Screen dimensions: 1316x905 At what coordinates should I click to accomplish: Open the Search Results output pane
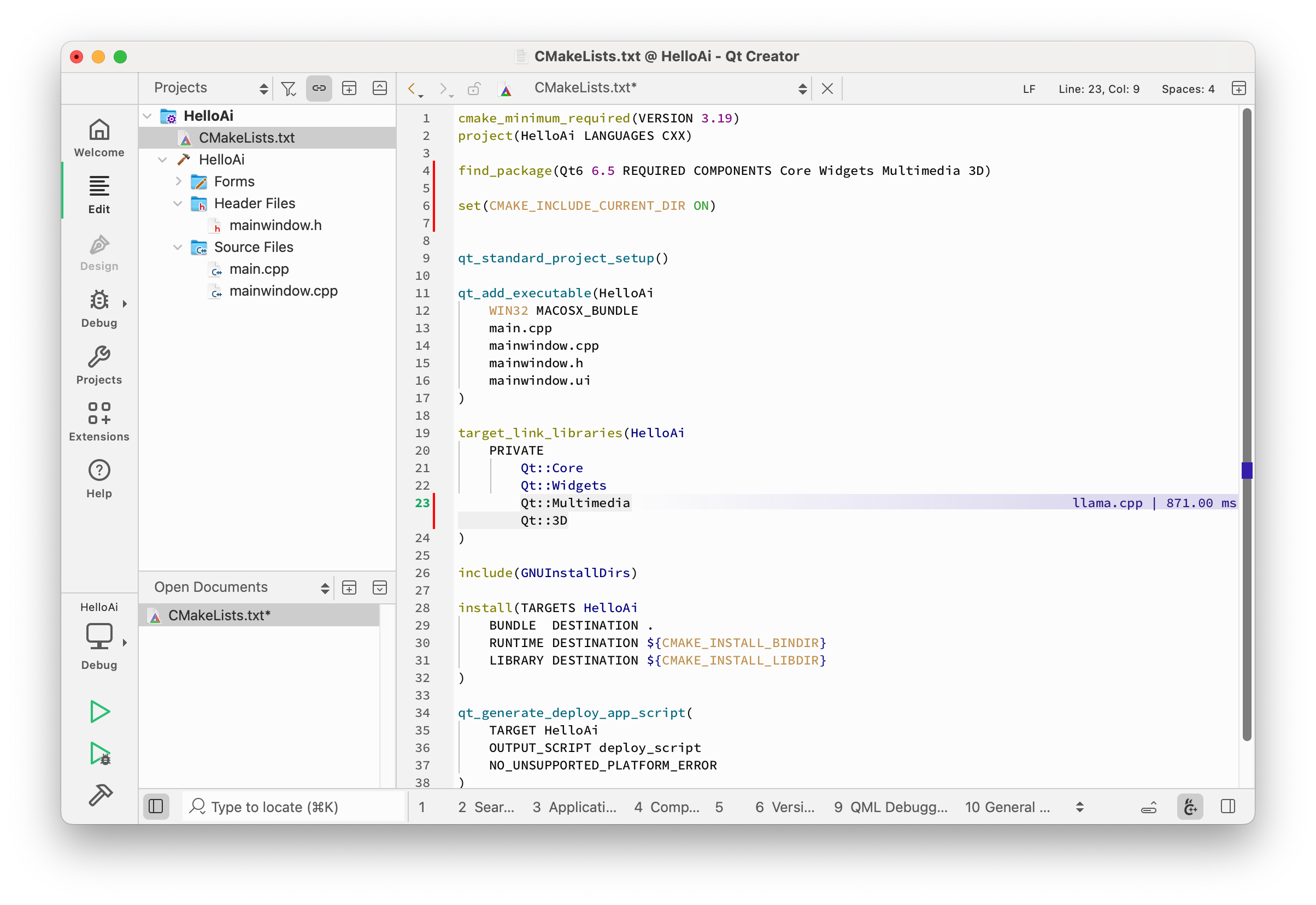(486, 807)
